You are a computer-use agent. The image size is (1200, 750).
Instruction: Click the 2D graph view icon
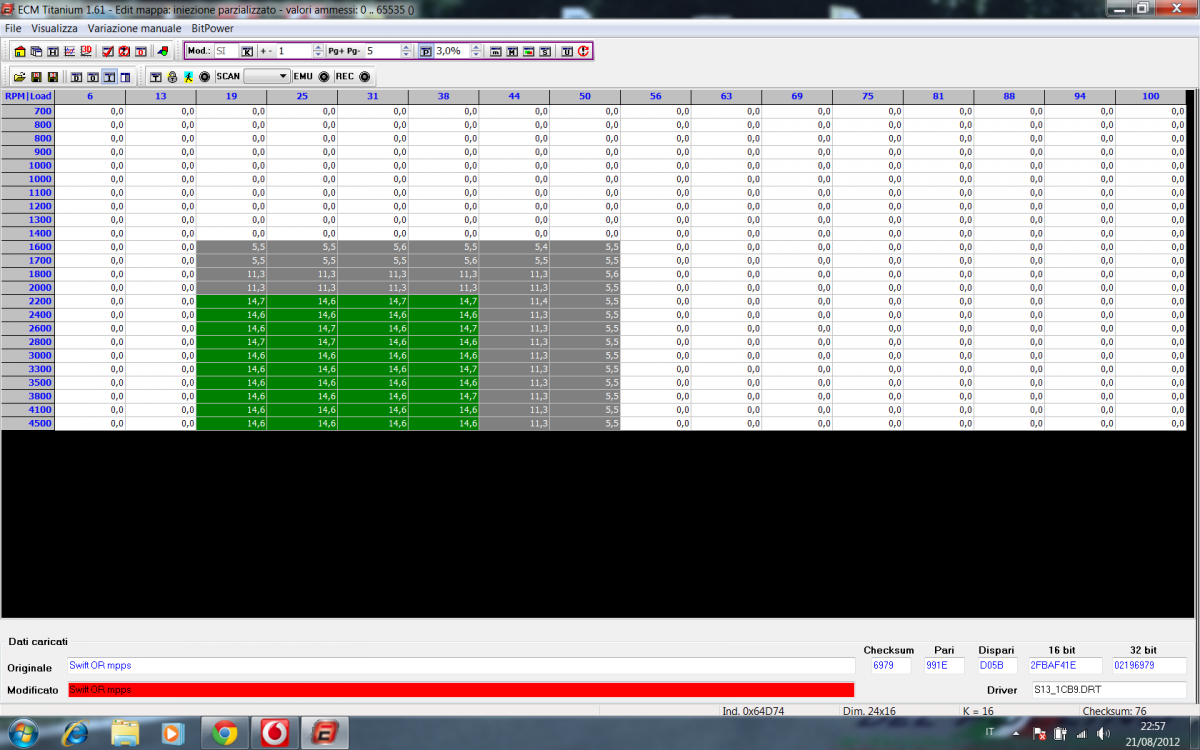(x=70, y=51)
